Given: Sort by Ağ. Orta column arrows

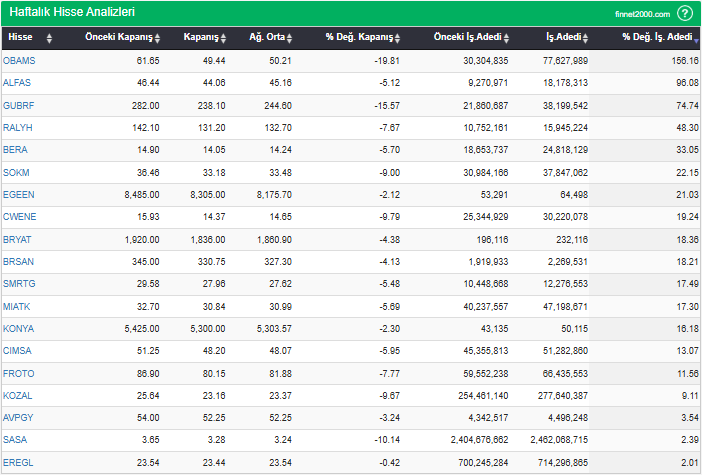Looking at the screenshot, I should coord(289,39).
